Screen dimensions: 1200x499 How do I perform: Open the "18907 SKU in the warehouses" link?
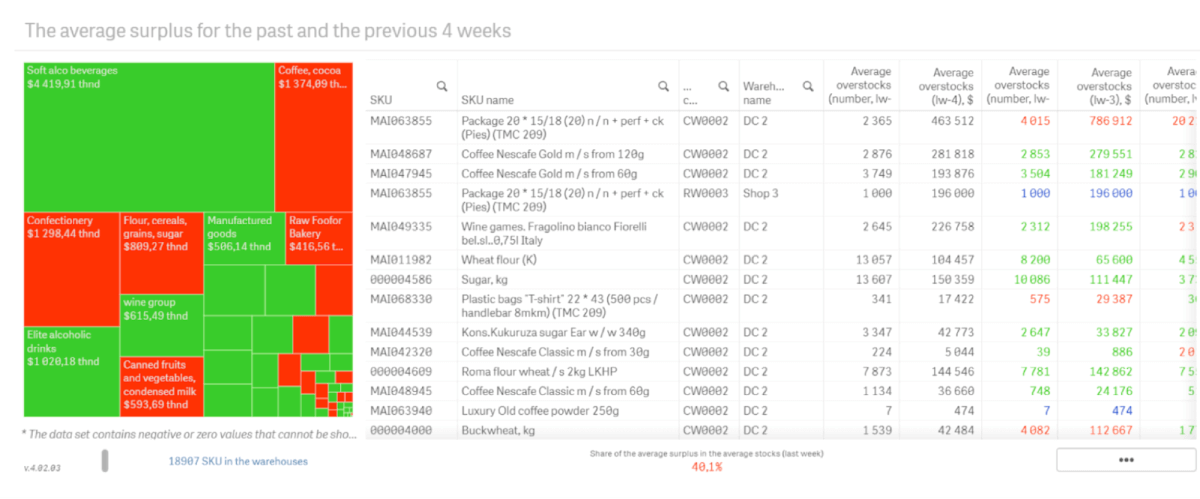click(x=238, y=461)
